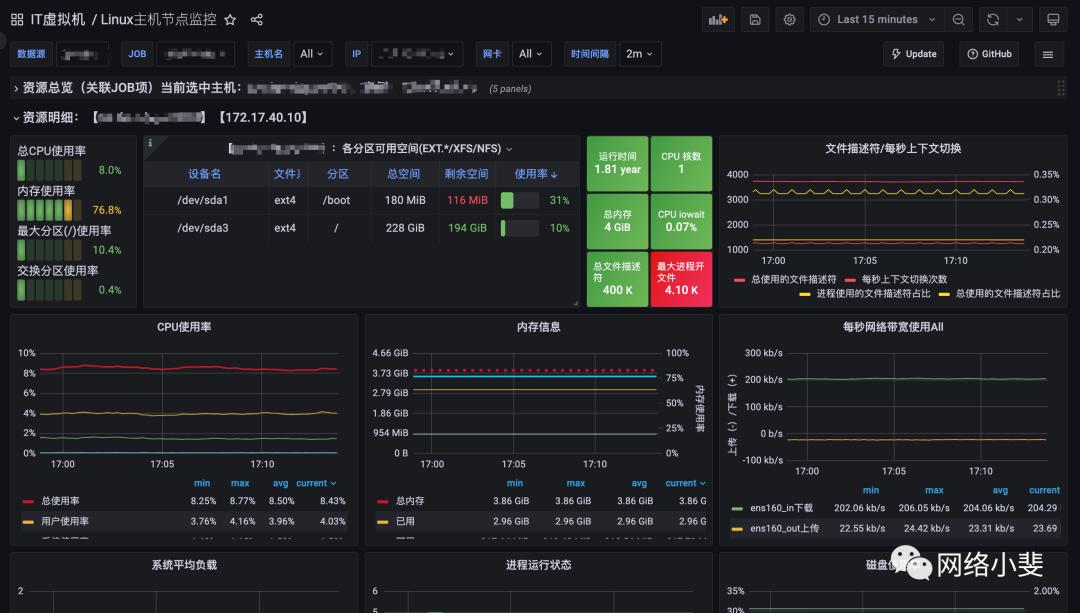Viewport: 1080px width, 613px height.
Task: Click the yellow 用户使用率 legend color swatch
Action: click(x=28, y=521)
